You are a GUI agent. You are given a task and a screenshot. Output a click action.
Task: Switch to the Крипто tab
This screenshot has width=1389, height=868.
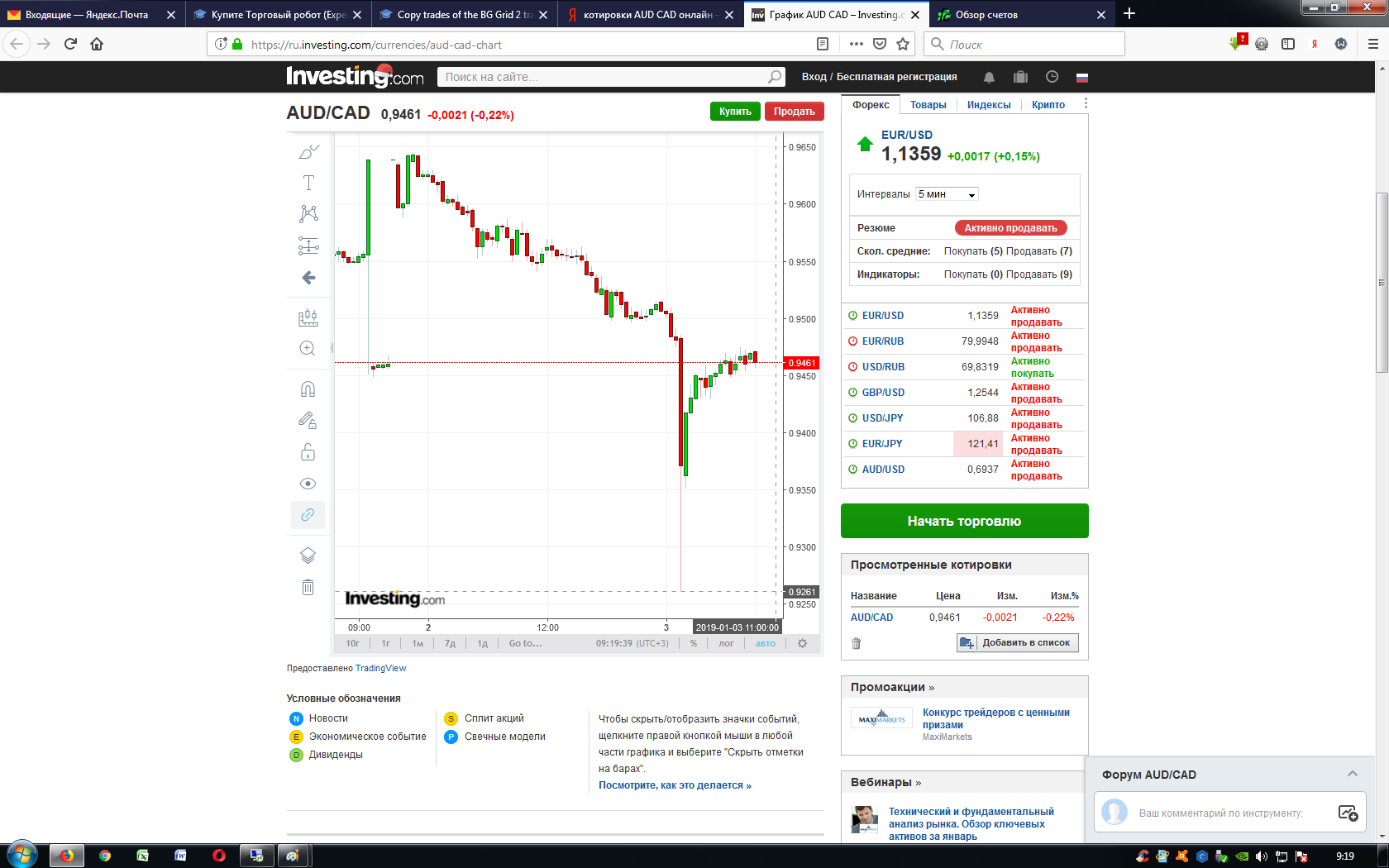pyautogui.click(x=1048, y=105)
